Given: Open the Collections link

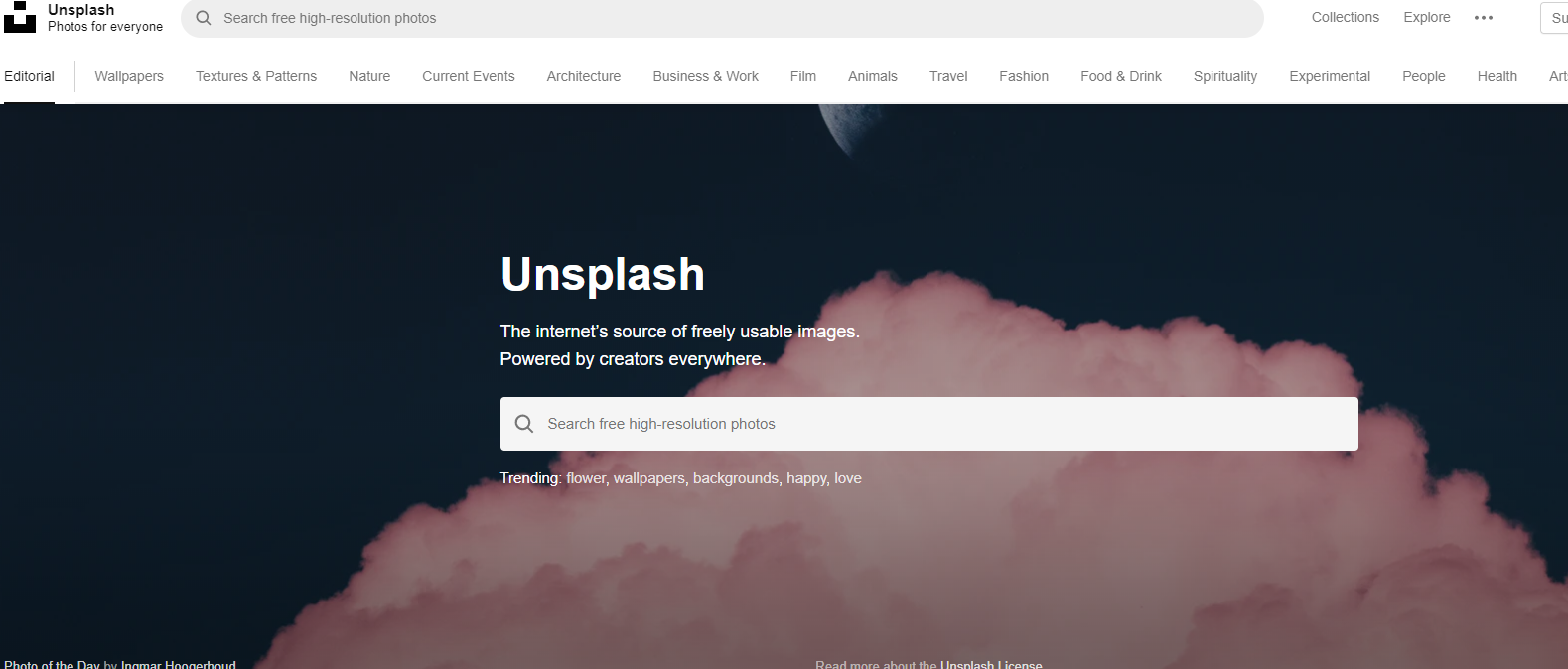Looking at the screenshot, I should [1345, 17].
